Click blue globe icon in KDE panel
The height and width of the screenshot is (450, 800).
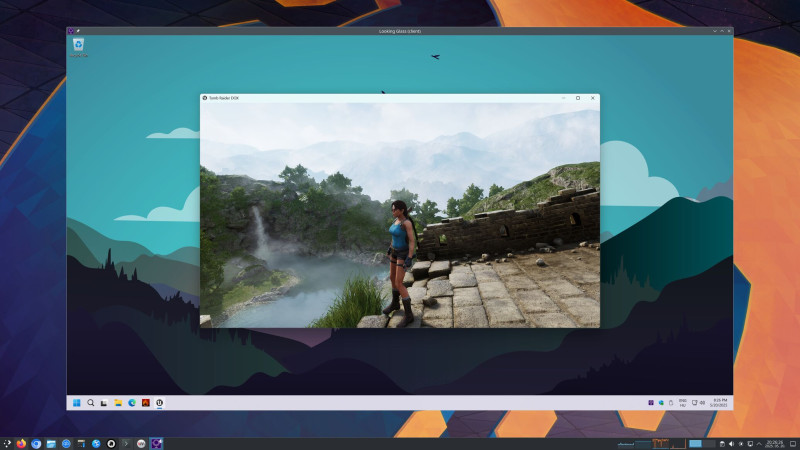coord(96,444)
